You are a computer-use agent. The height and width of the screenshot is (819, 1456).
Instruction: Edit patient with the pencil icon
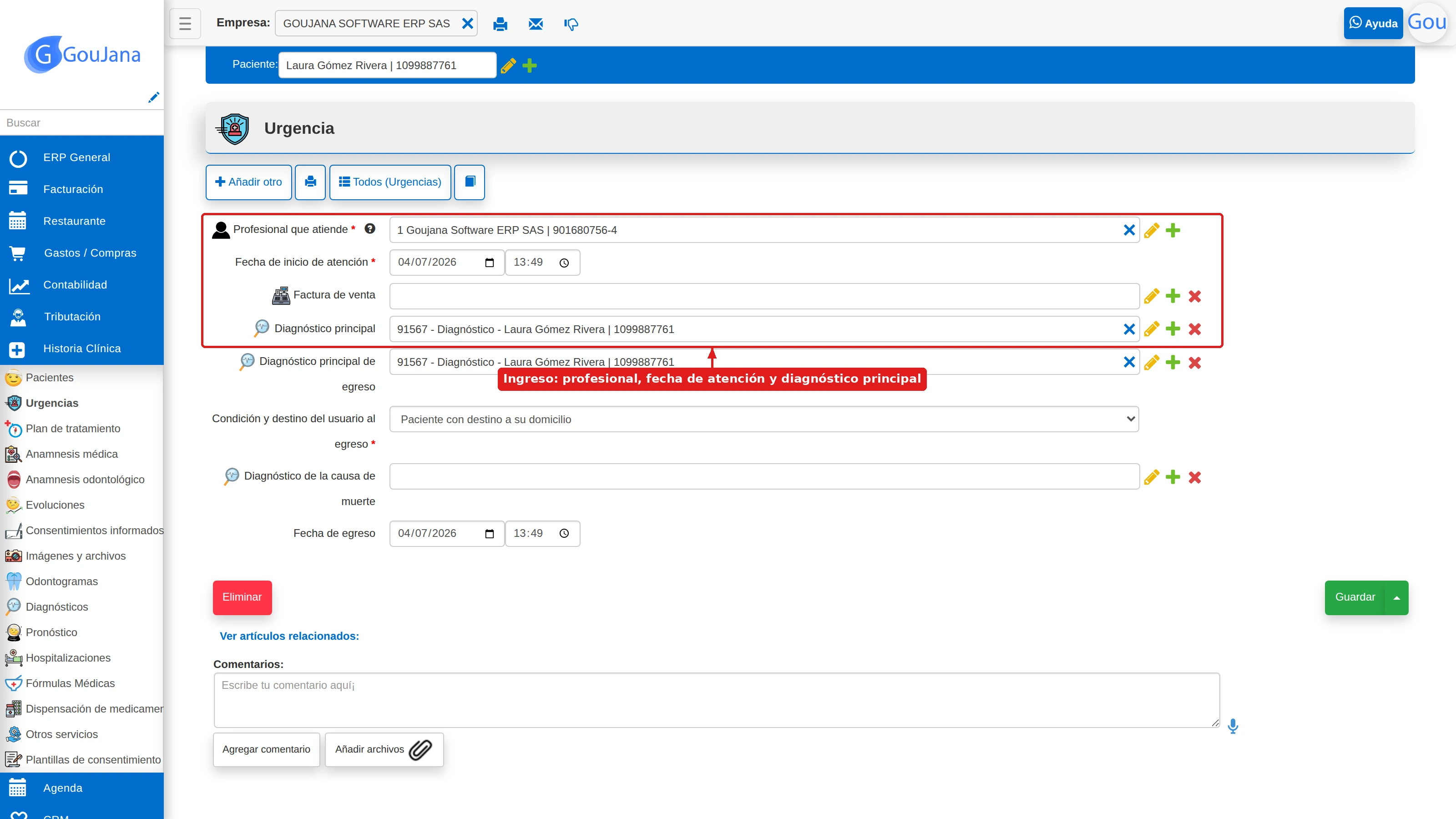coord(508,66)
